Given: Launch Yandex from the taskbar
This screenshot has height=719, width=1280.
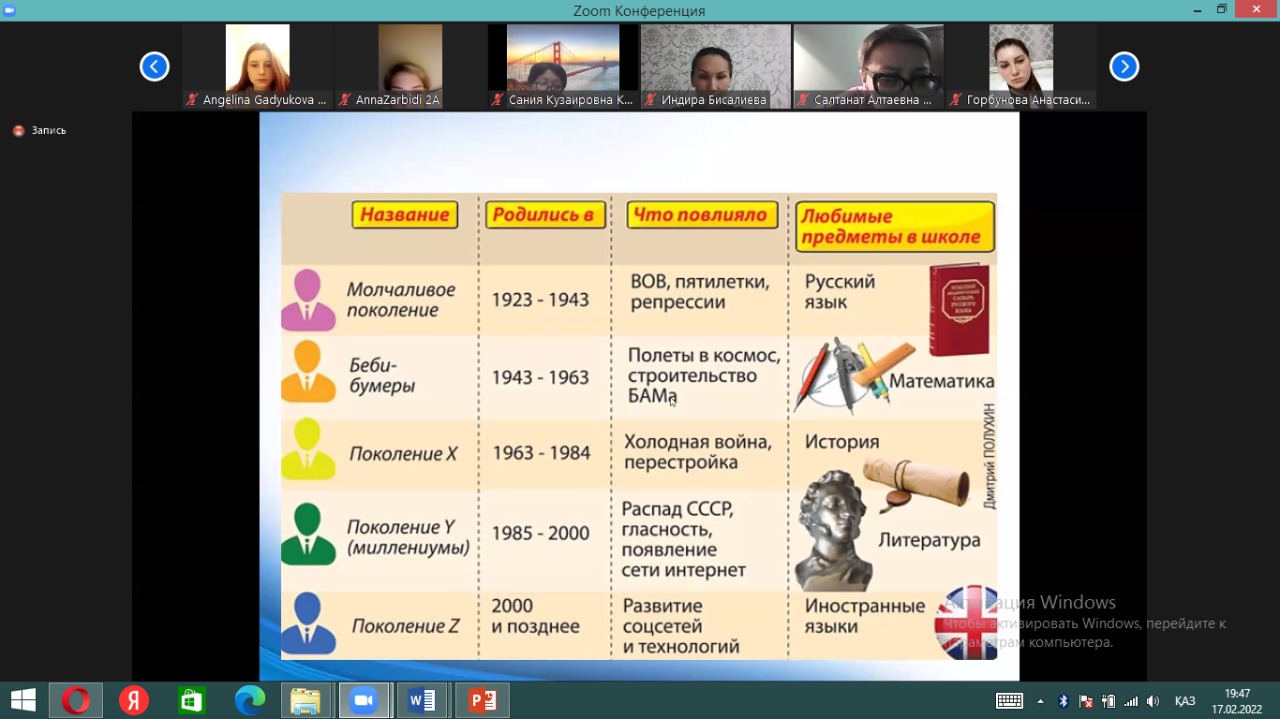Looking at the screenshot, I should [133, 701].
